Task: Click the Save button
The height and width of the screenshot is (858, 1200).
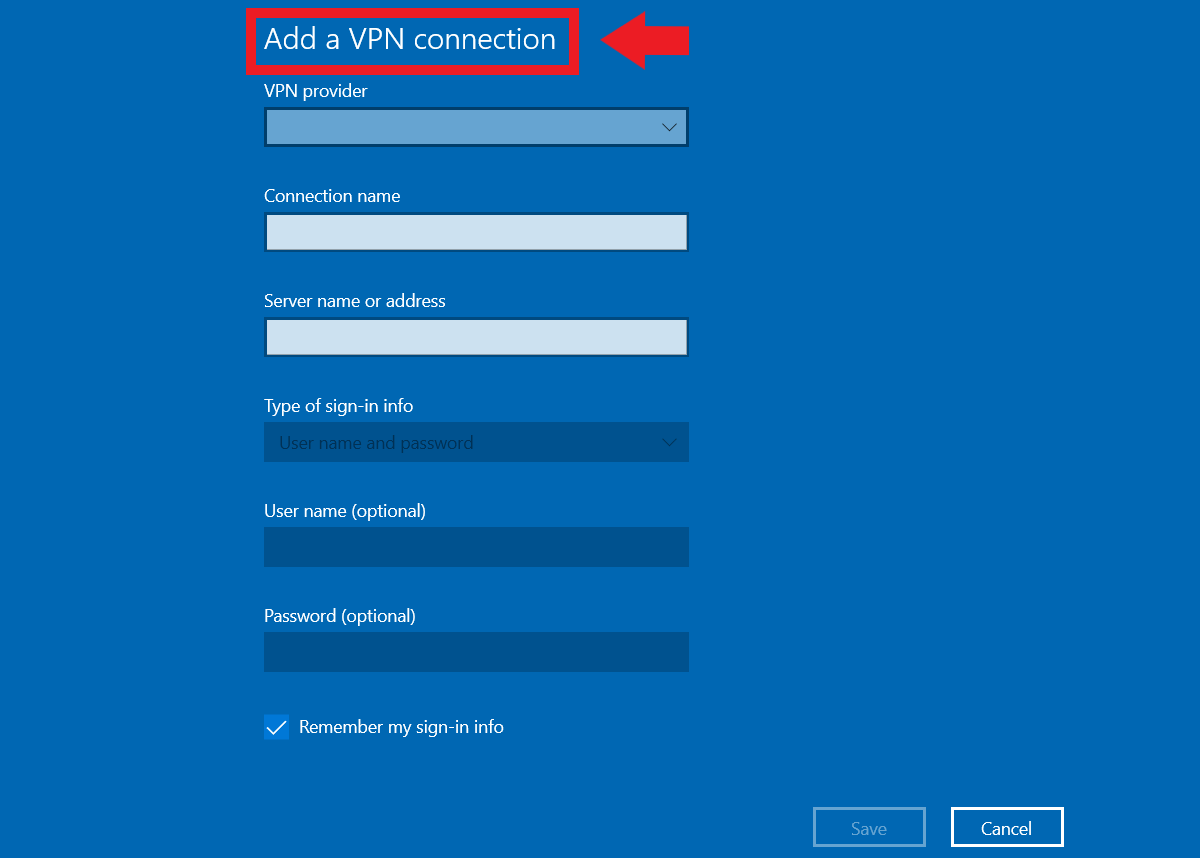Action: (x=869, y=828)
